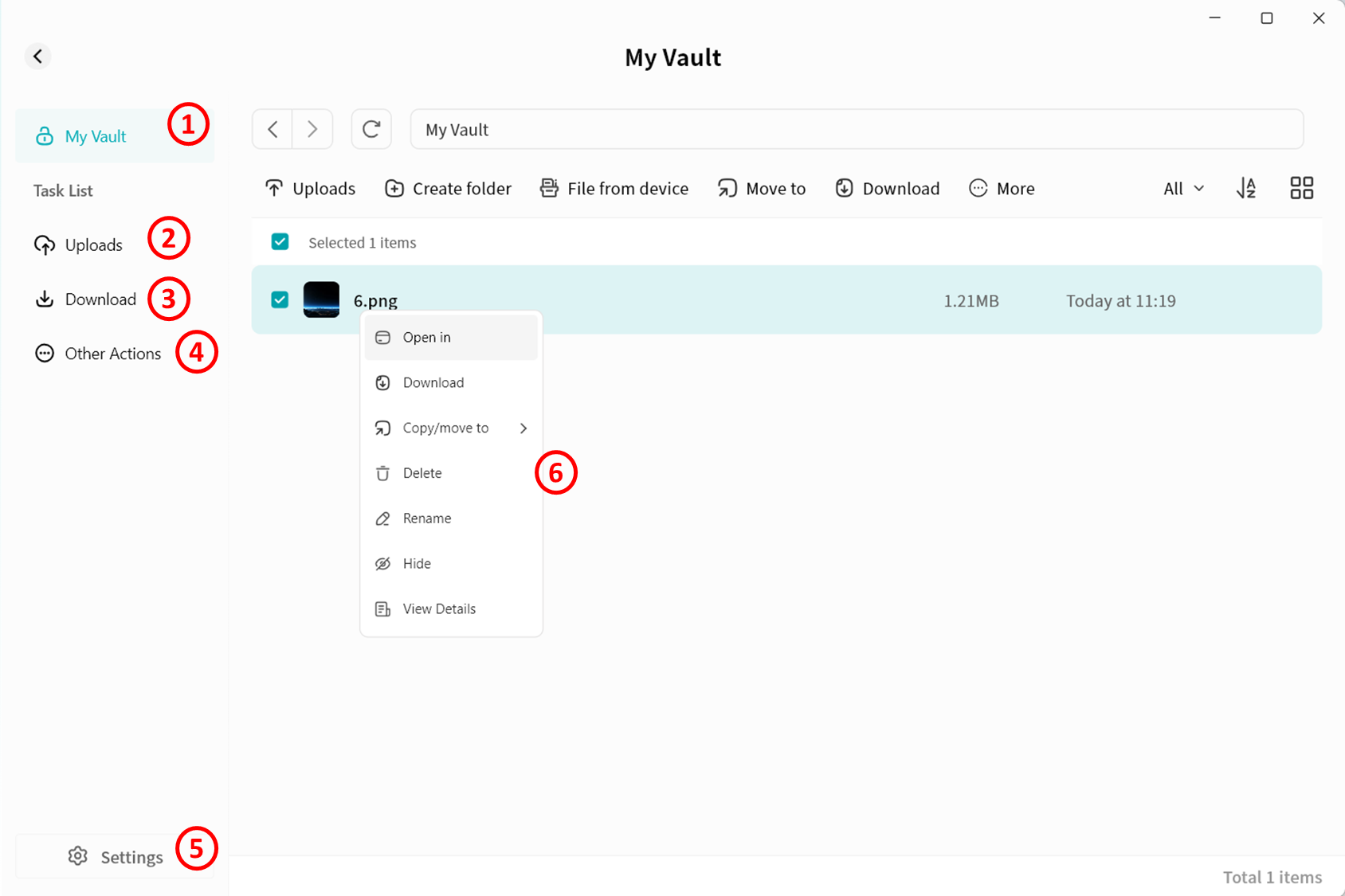The width and height of the screenshot is (1345, 896).
Task: Choose Rename in the context menu
Action: [x=427, y=518]
